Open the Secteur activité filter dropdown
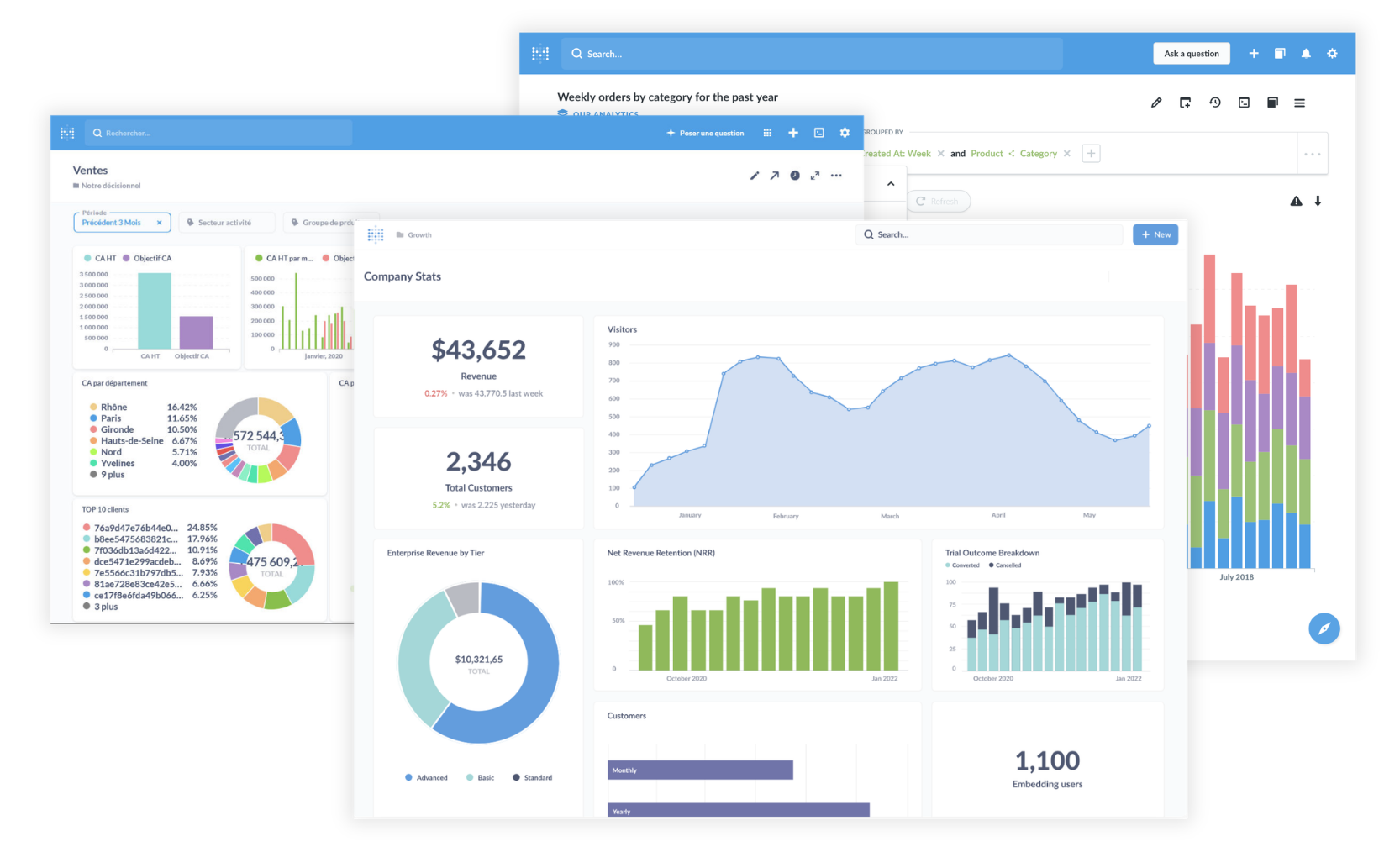Image resolution: width=1400 pixels, height=852 pixels. [227, 223]
